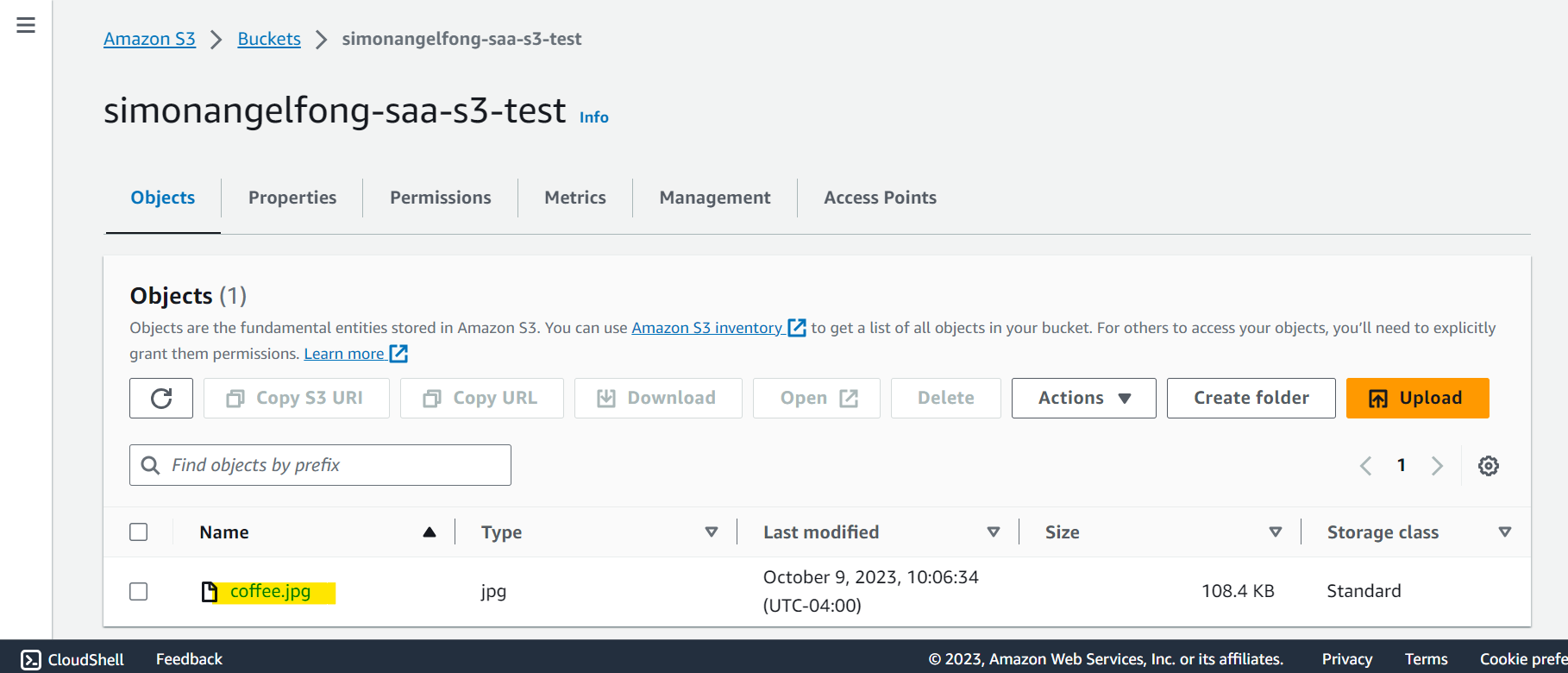Sort by Storage class column arrow
Screen dimensions: 1568x673
coord(1505,532)
